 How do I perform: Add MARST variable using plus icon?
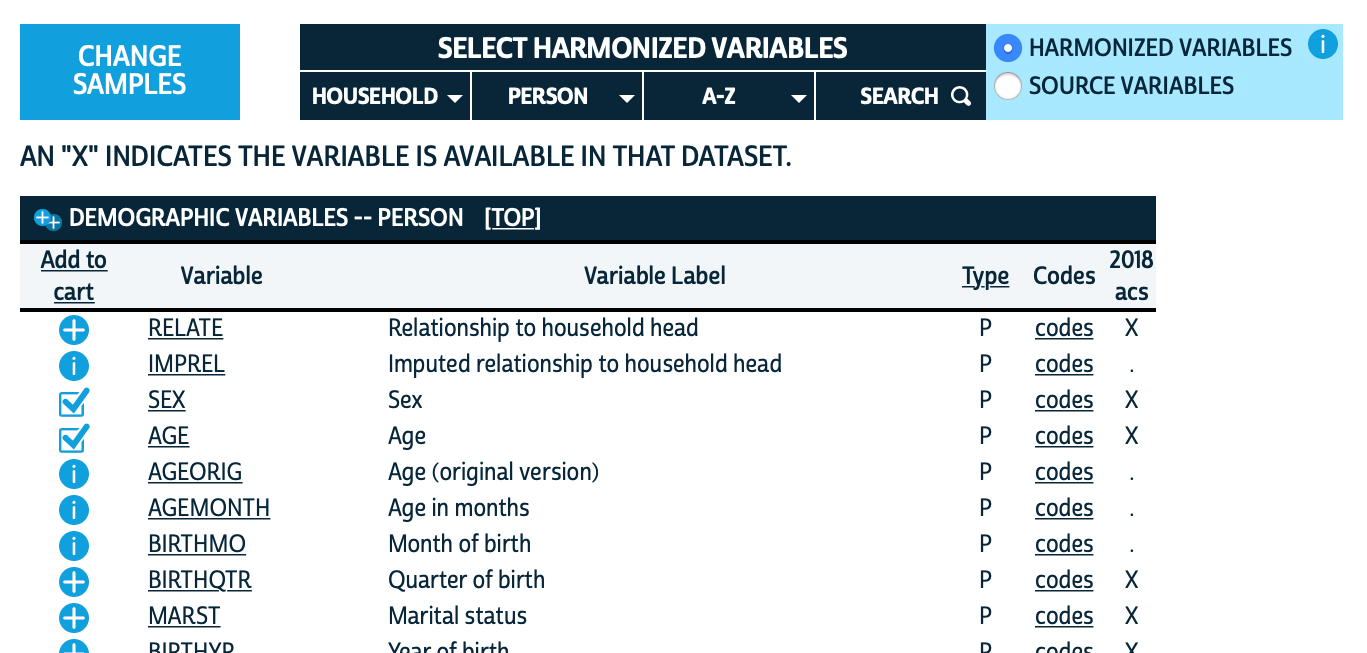[x=74, y=618]
